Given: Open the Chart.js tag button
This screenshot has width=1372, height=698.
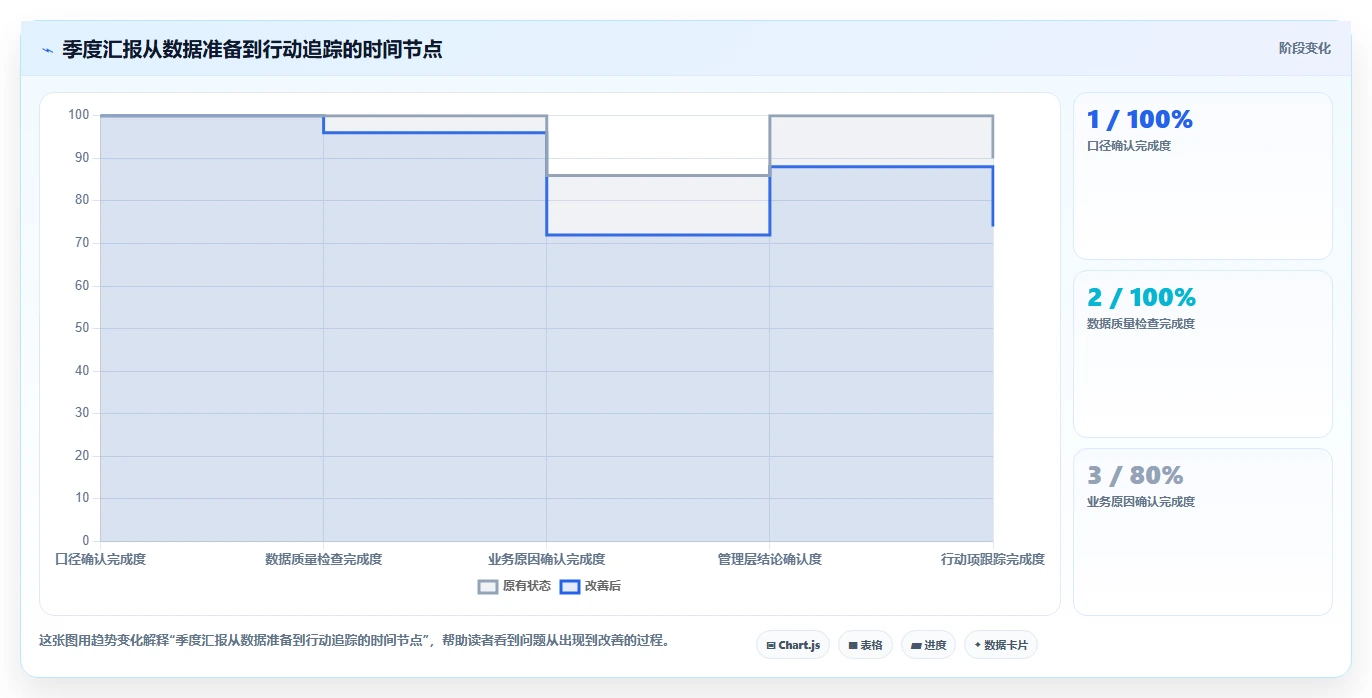Looking at the screenshot, I should [793, 645].
